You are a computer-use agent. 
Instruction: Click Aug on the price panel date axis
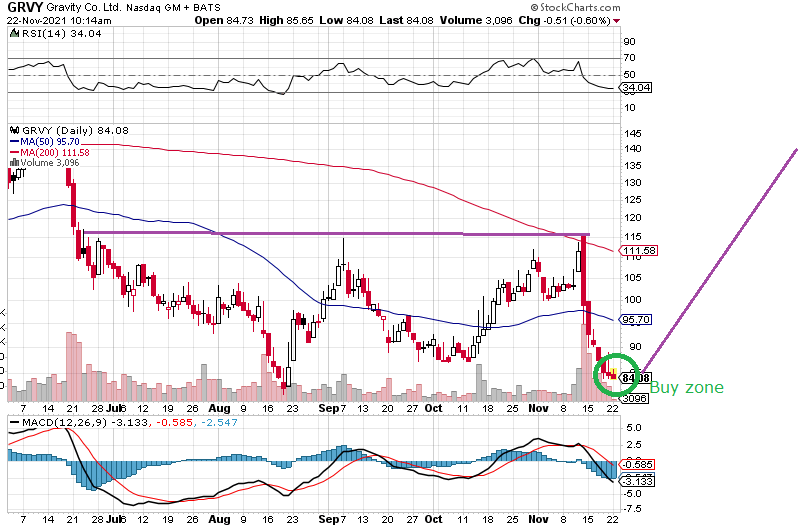[x=220, y=409]
